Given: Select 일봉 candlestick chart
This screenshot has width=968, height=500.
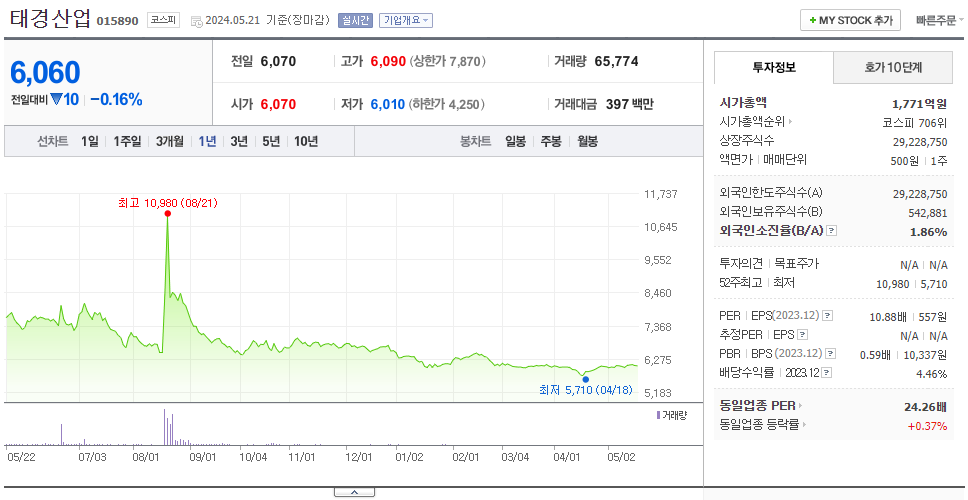Looking at the screenshot, I should pyautogui.click(x=515, y=141).
